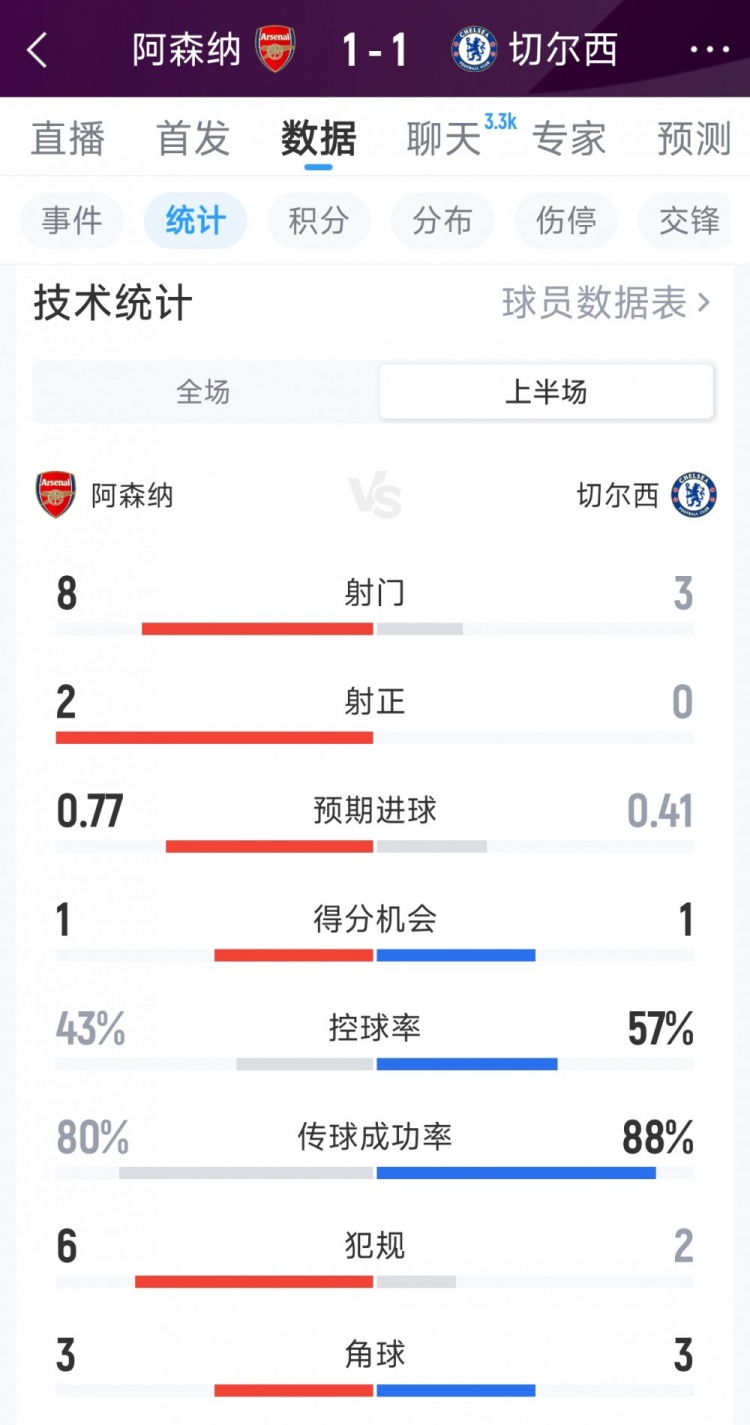The image size is (750, 1425).
Task: Open the 聊天 chat tab
Action: point(443,140)
